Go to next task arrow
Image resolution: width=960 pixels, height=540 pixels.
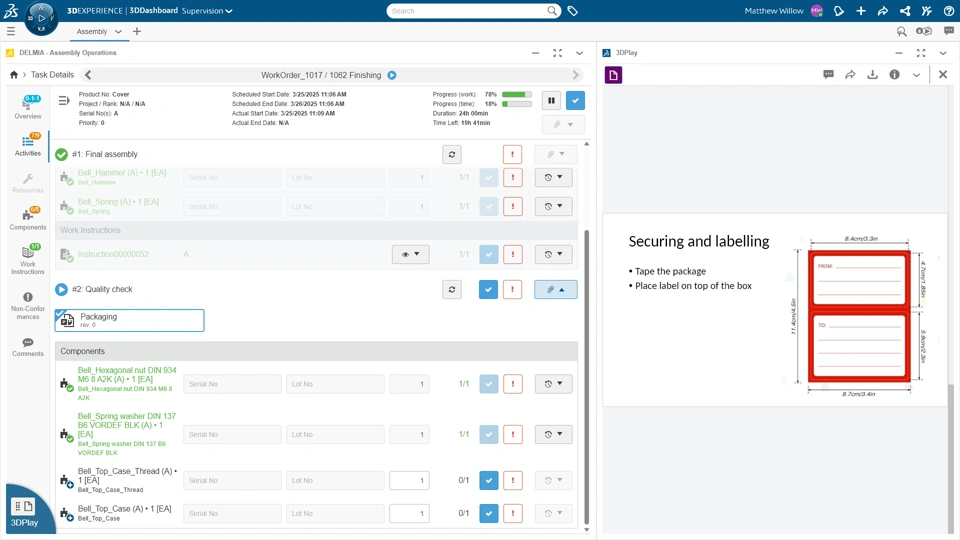[575, 75]
